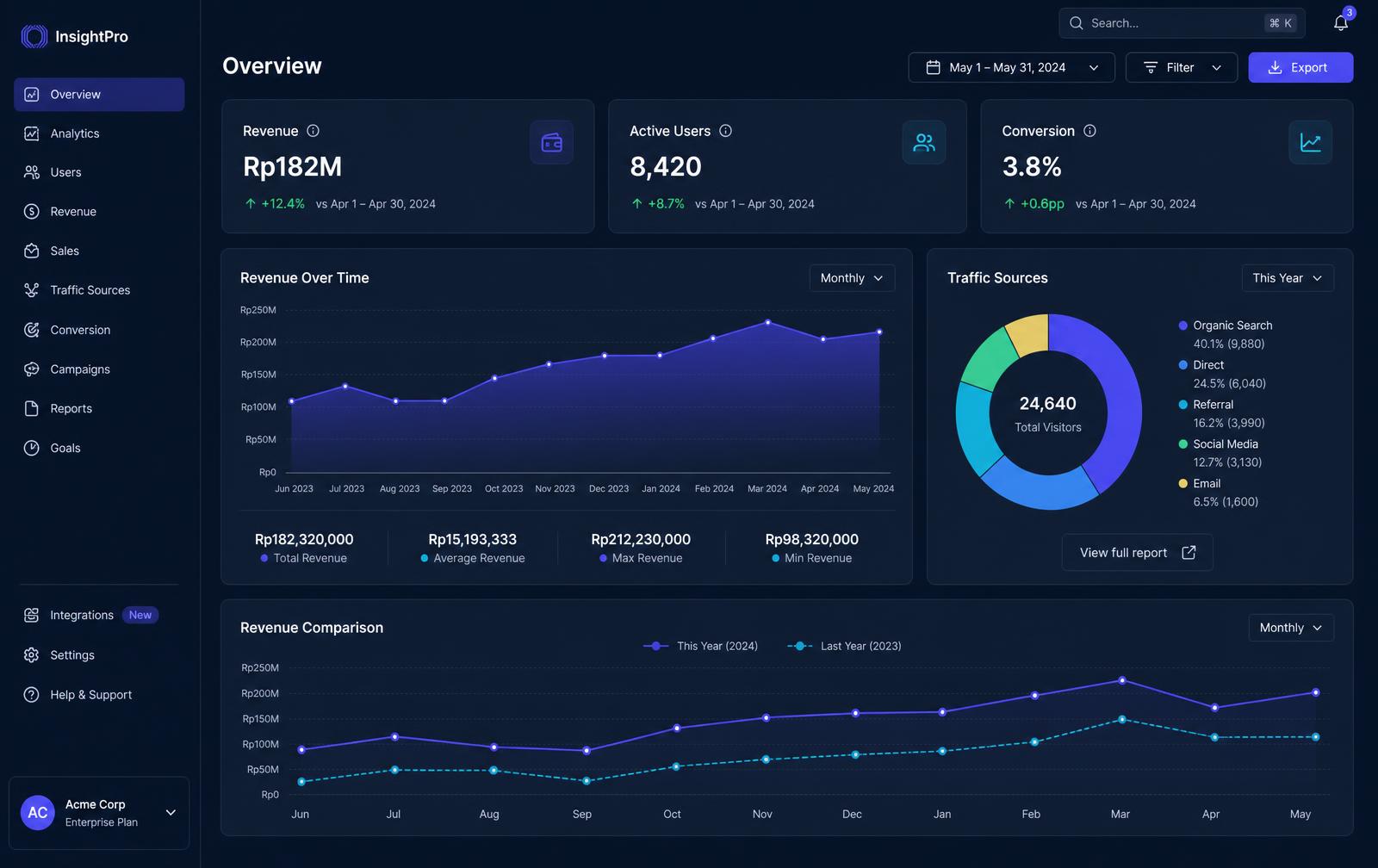Toggle This Year (2024) legend series
The height and width of the screenshot is (868, 1378).
tap(700, 646)
